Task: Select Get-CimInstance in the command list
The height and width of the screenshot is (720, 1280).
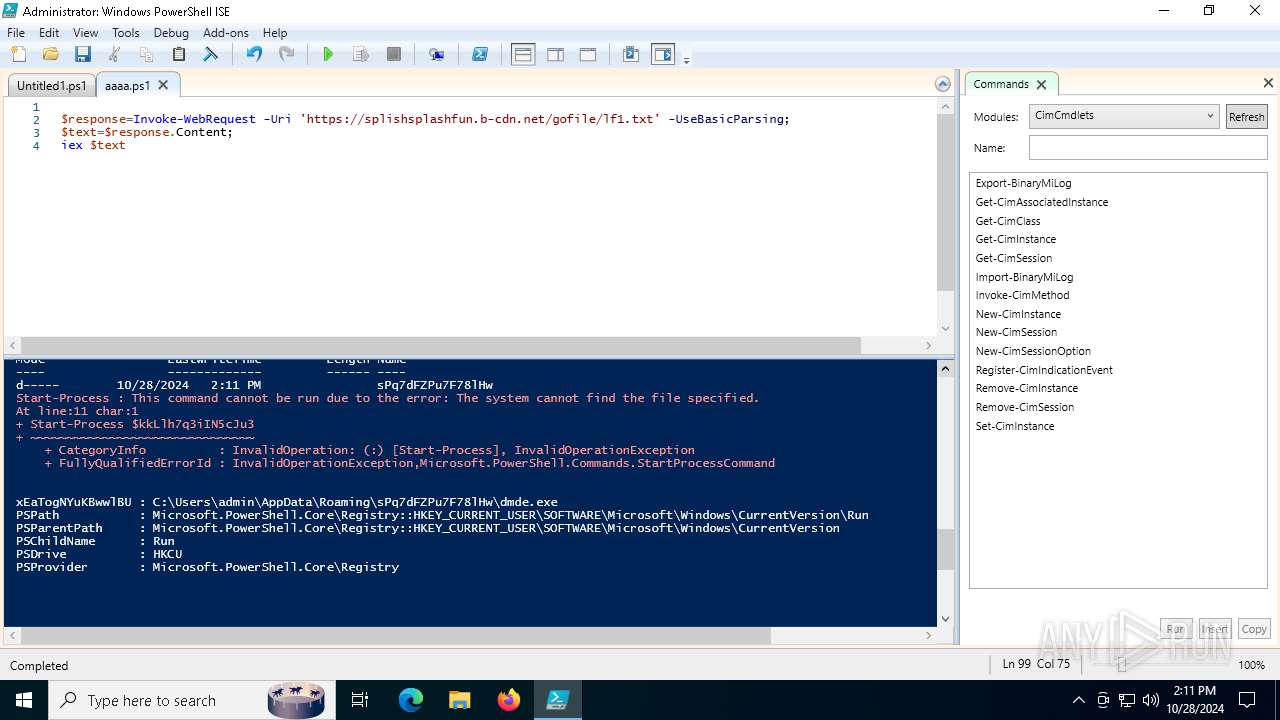Action: [x=1015, y=239]
